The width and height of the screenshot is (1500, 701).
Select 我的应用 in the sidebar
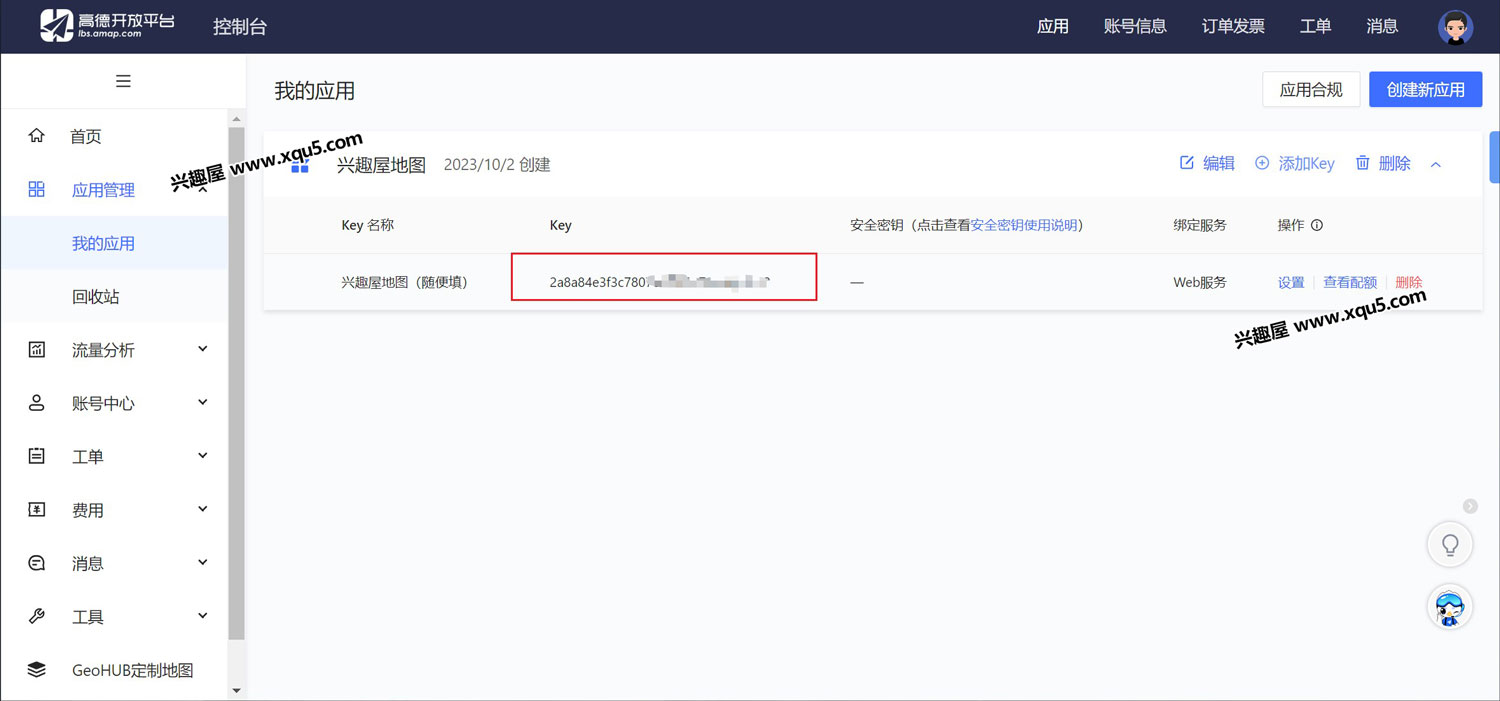[114, 243]
